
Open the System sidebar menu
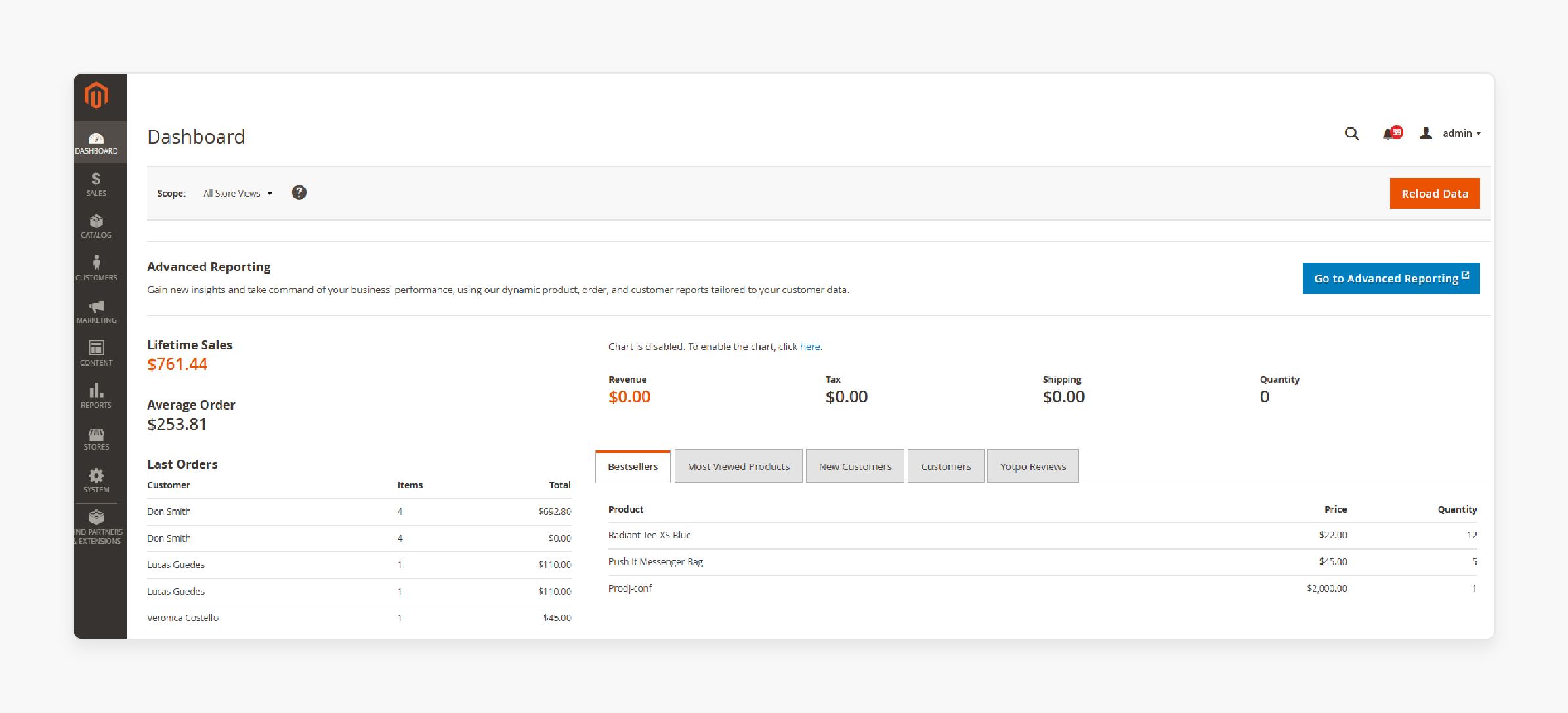coord(96,481)
